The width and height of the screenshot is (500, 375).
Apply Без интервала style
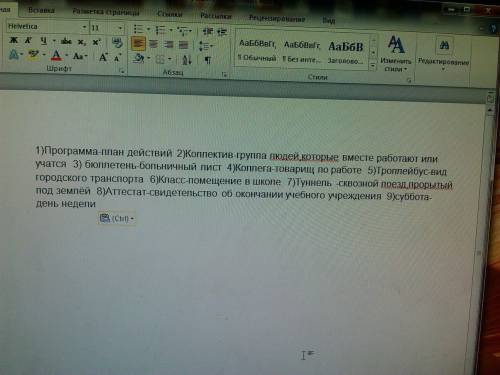click(x=302, y=52)
